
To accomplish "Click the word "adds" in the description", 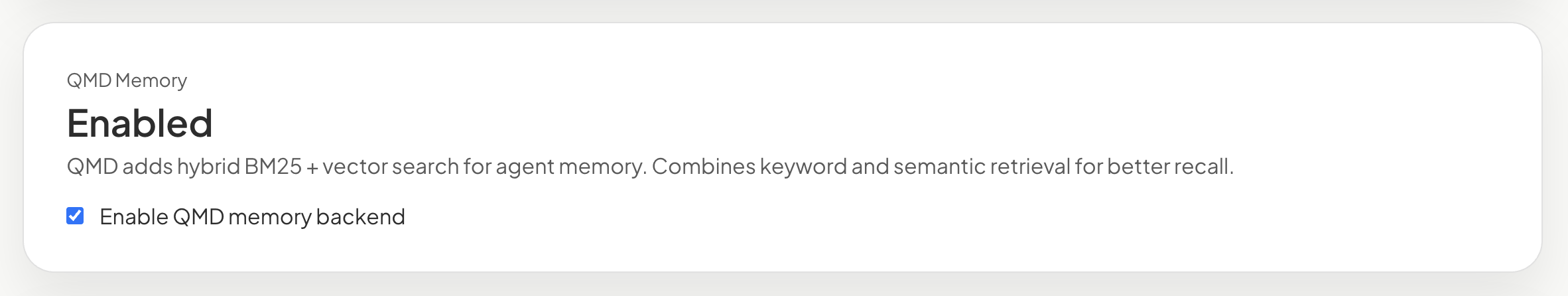I will 147,167.
